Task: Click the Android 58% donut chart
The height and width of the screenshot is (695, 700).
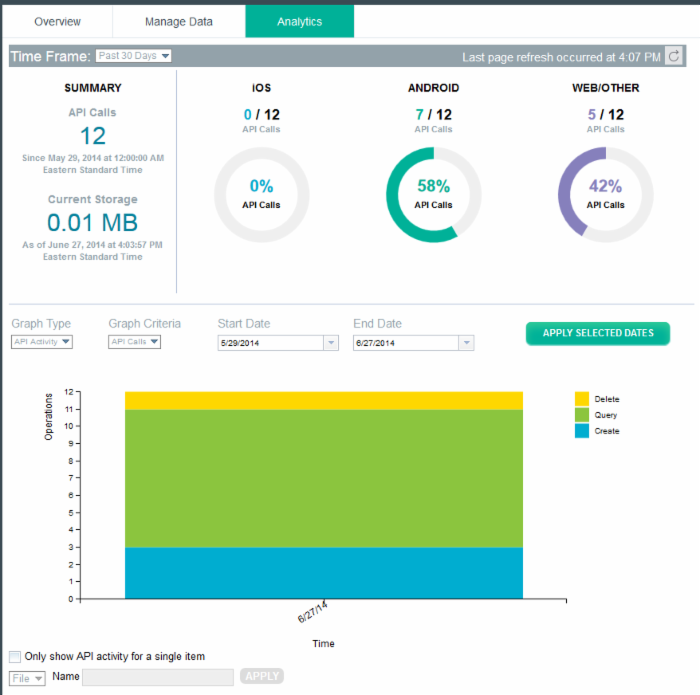Action: tap(433, 196)
